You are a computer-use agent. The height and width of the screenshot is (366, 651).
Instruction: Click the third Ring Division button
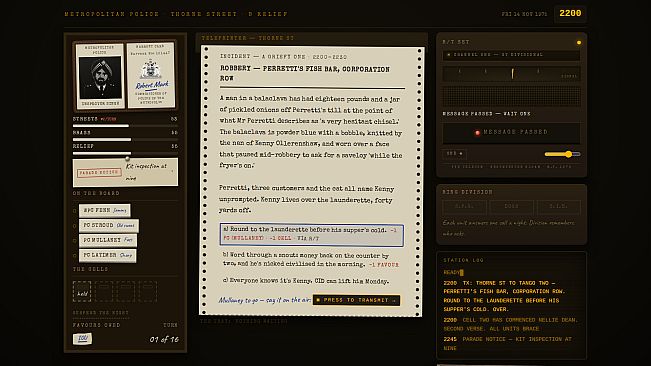tap(558, 207)
